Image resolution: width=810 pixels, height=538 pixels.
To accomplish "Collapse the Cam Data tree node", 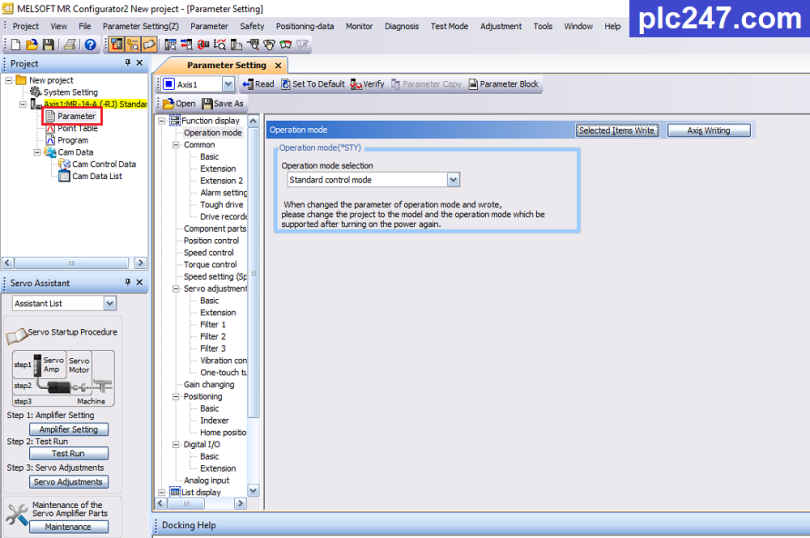I will (36, 153).
